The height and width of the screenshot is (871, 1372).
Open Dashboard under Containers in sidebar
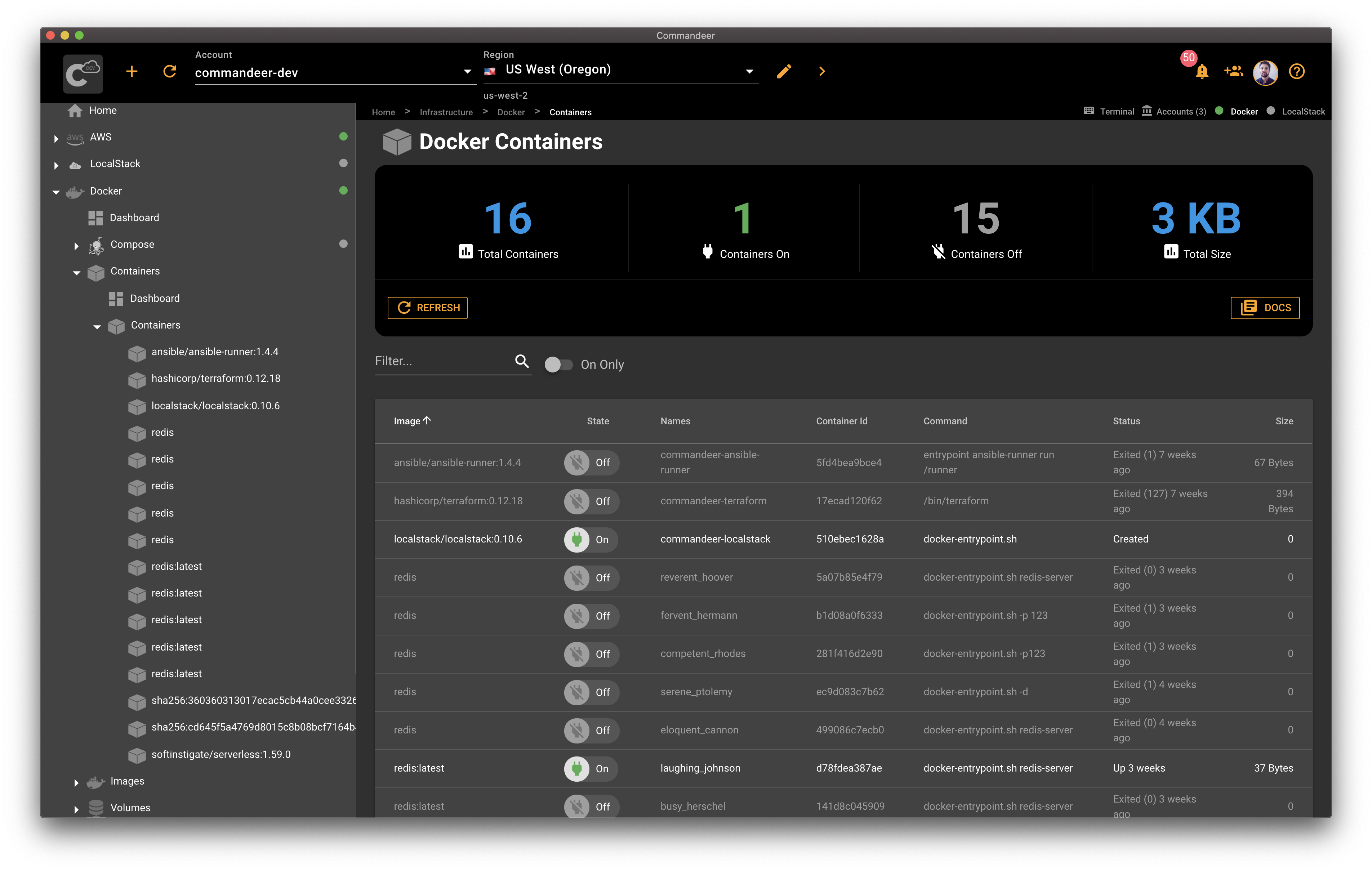[x=155, y=299]
